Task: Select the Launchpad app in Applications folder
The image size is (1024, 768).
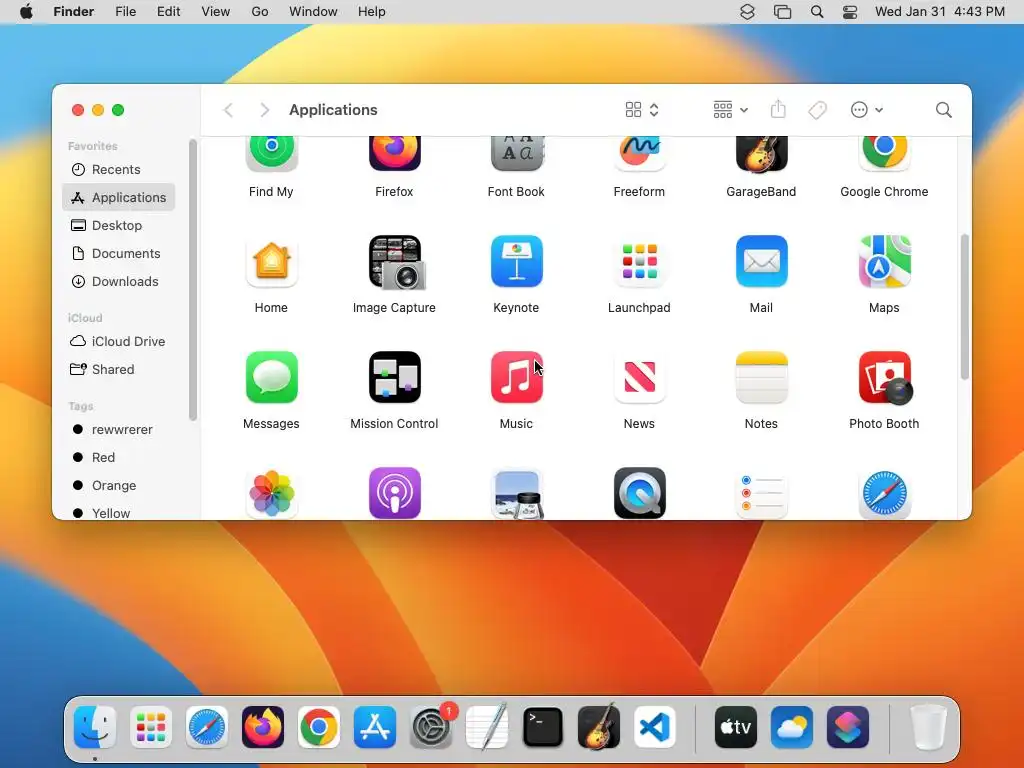Action: coord(639,261)
